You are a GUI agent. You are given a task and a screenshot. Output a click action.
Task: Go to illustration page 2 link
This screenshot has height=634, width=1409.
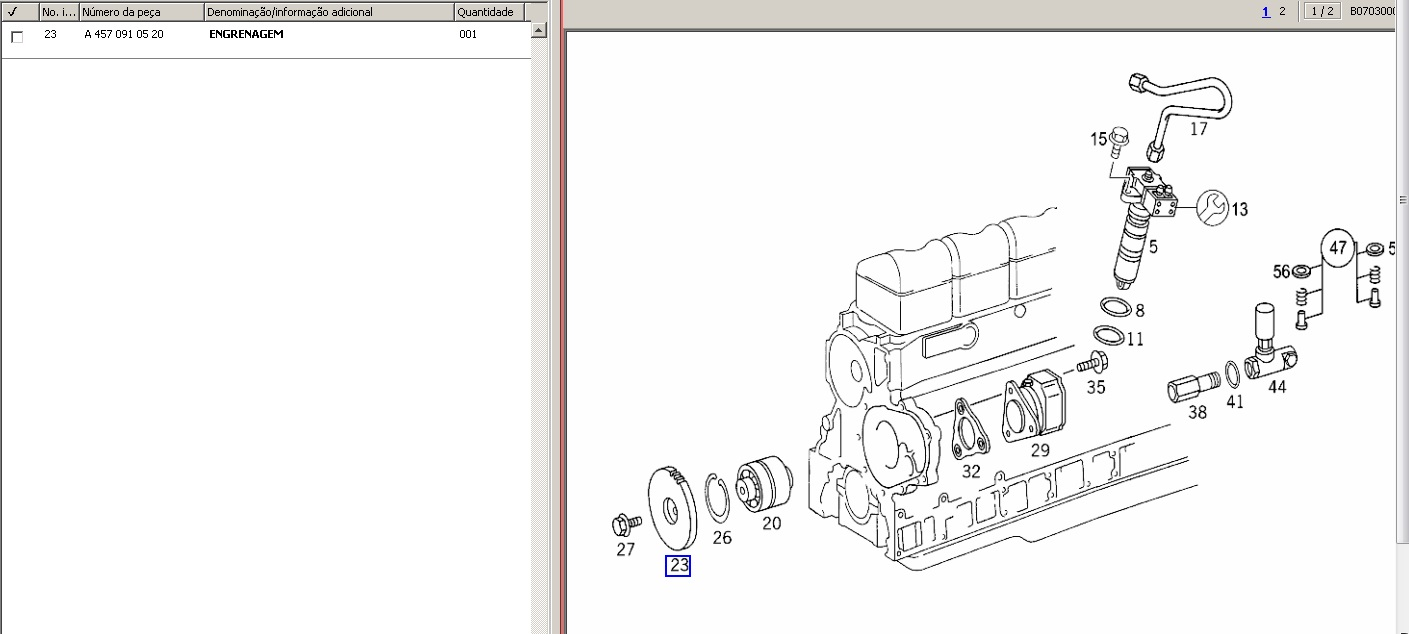[x=1282, y=12]
